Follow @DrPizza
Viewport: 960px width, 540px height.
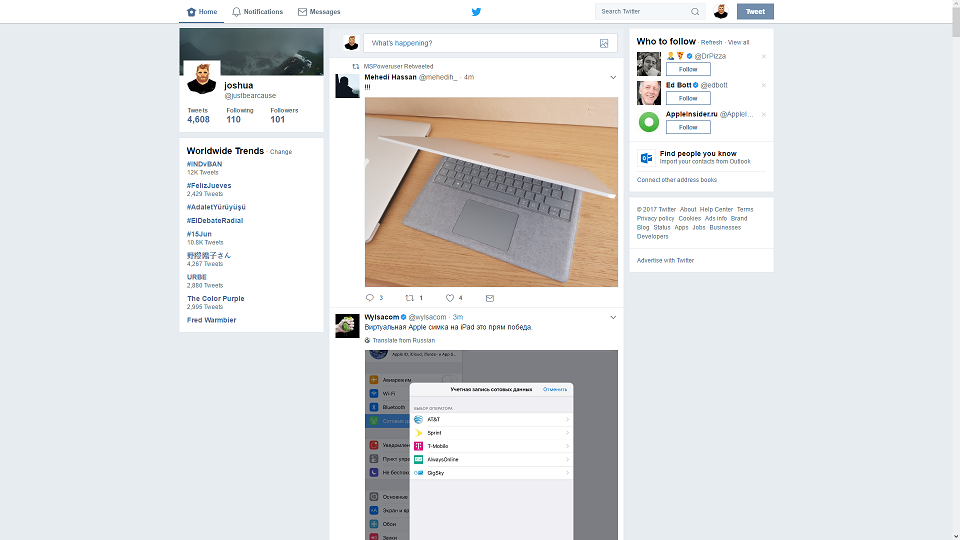pyautogui.click(x=688, y=69)
